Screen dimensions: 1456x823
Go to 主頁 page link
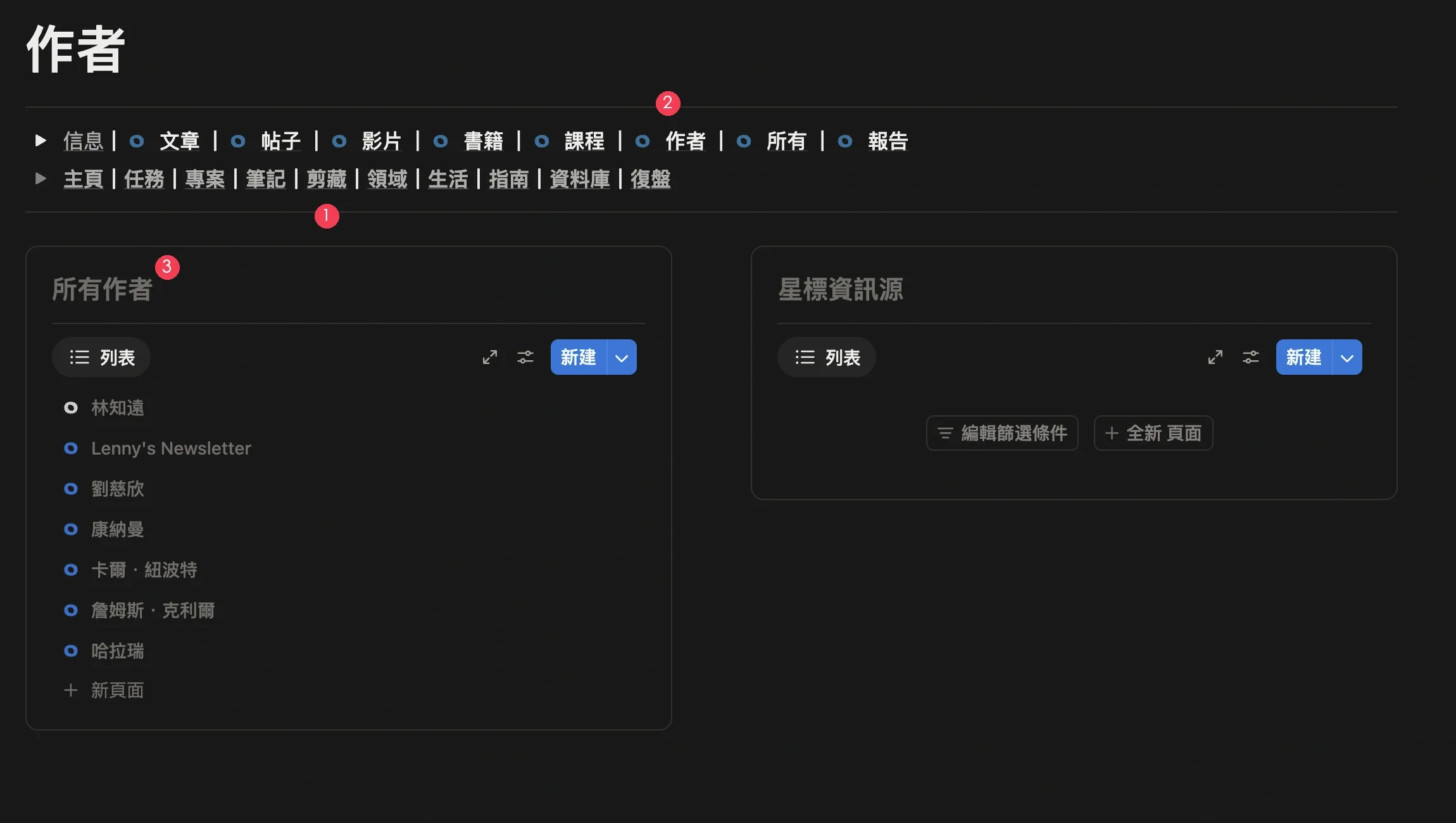click(84, 179)
